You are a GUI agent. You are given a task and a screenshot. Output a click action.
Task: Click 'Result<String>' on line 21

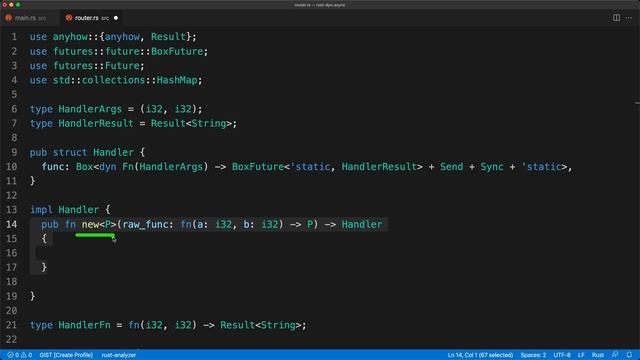(x=261, y=325)
